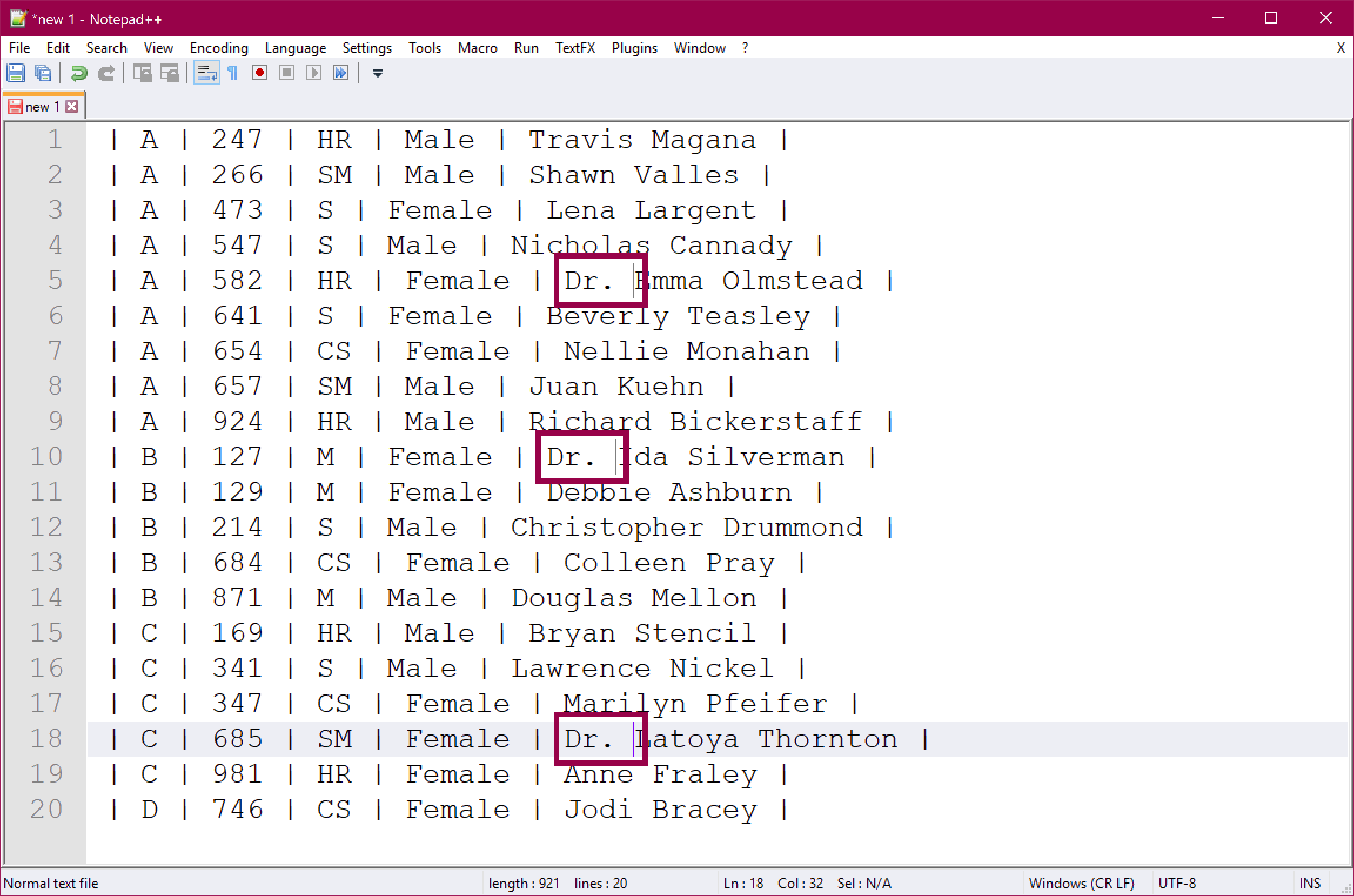
Task: Toggle the Word Wrap toolbar button
Action: tap(206, 73)
